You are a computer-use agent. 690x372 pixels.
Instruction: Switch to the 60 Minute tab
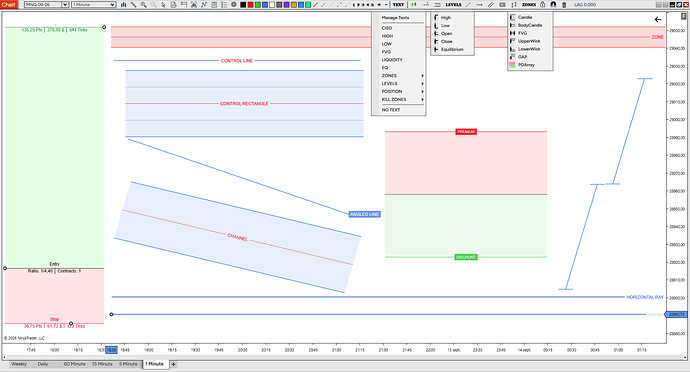(x=75, y=364)
